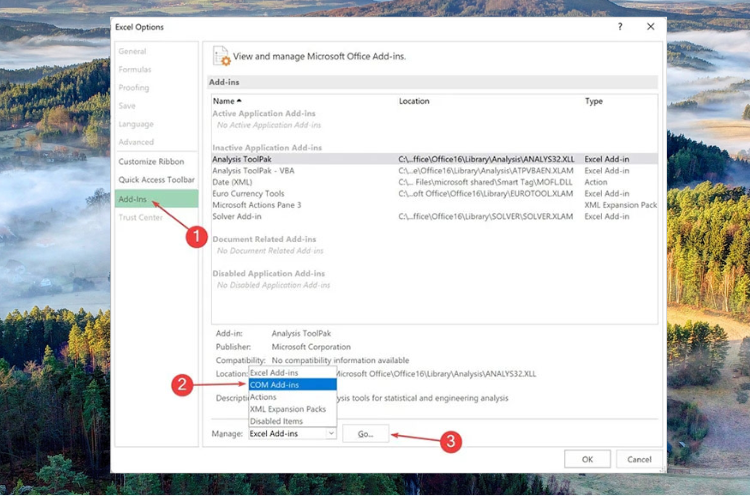The height and width of the screenshot is (500, 750).
Task: Choose Actions in the dropdown list
Action: tap(292, 397)
